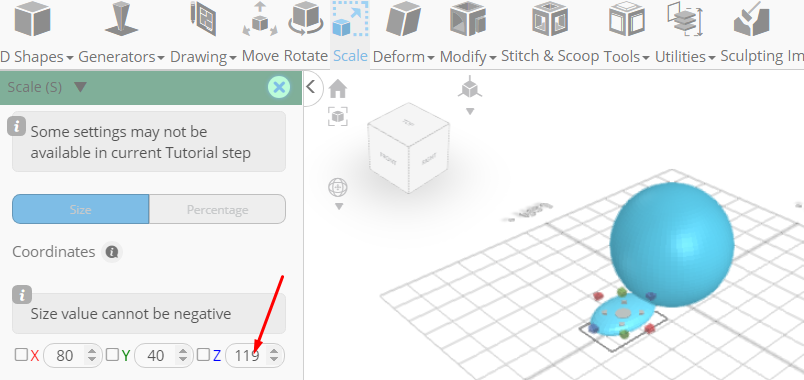Collapse the side panel with chevron
This screenshot has height=380, width=804.
pyautogui.click(x=310, y=87)
